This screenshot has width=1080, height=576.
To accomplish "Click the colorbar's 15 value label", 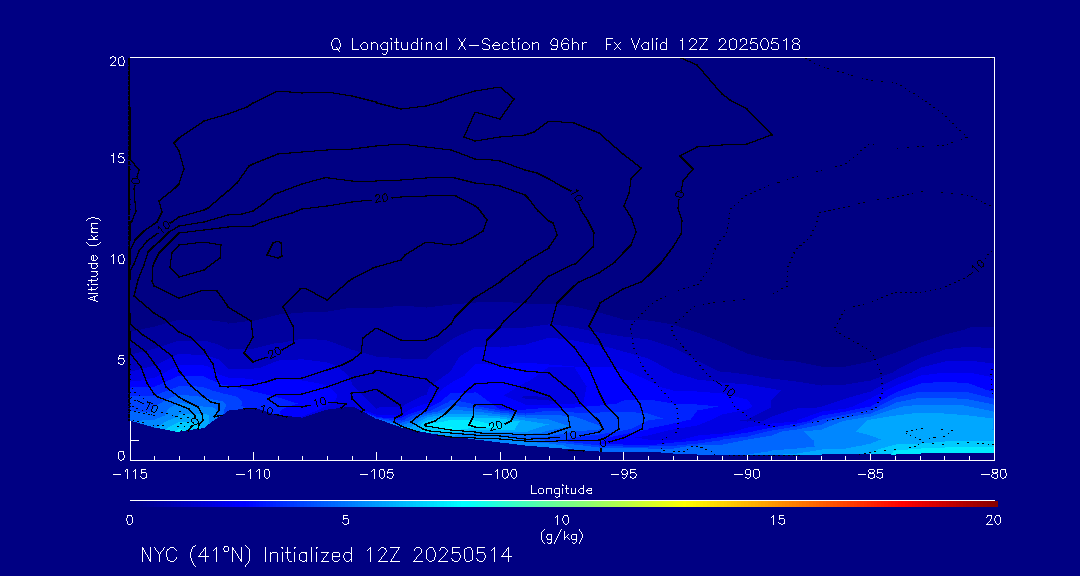I will 777,520.
